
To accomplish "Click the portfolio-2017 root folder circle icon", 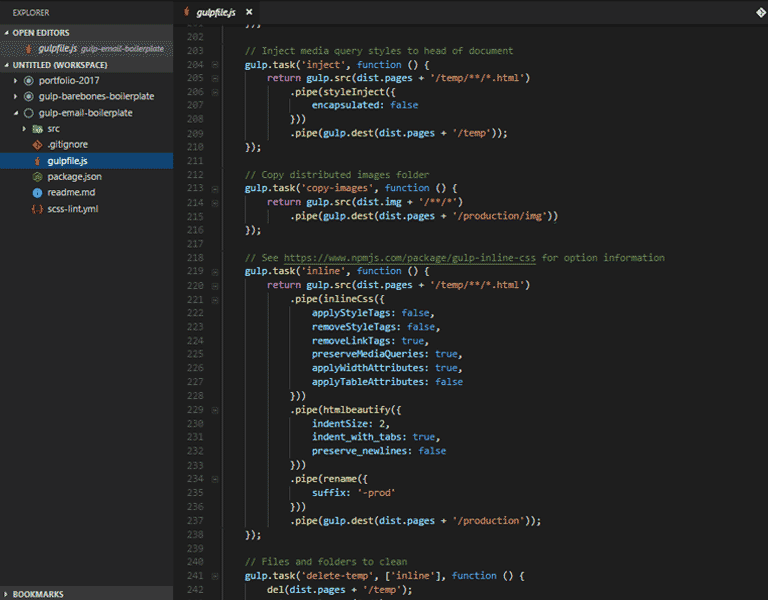I will point(28,81).
